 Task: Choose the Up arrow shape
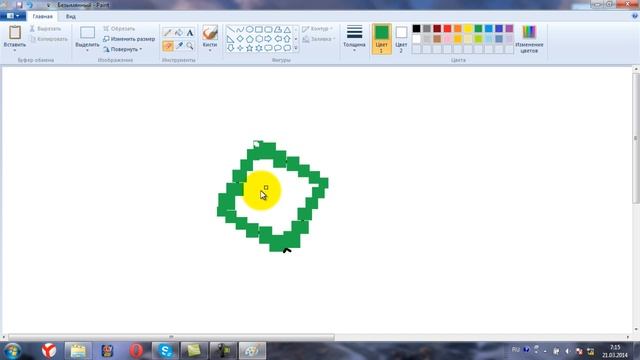click(x=287, y=39)
